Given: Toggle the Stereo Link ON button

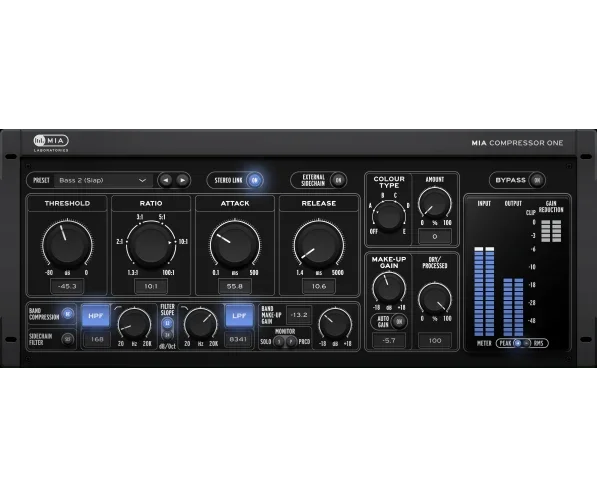Looking at the screenshot, I should click(255, 180).
